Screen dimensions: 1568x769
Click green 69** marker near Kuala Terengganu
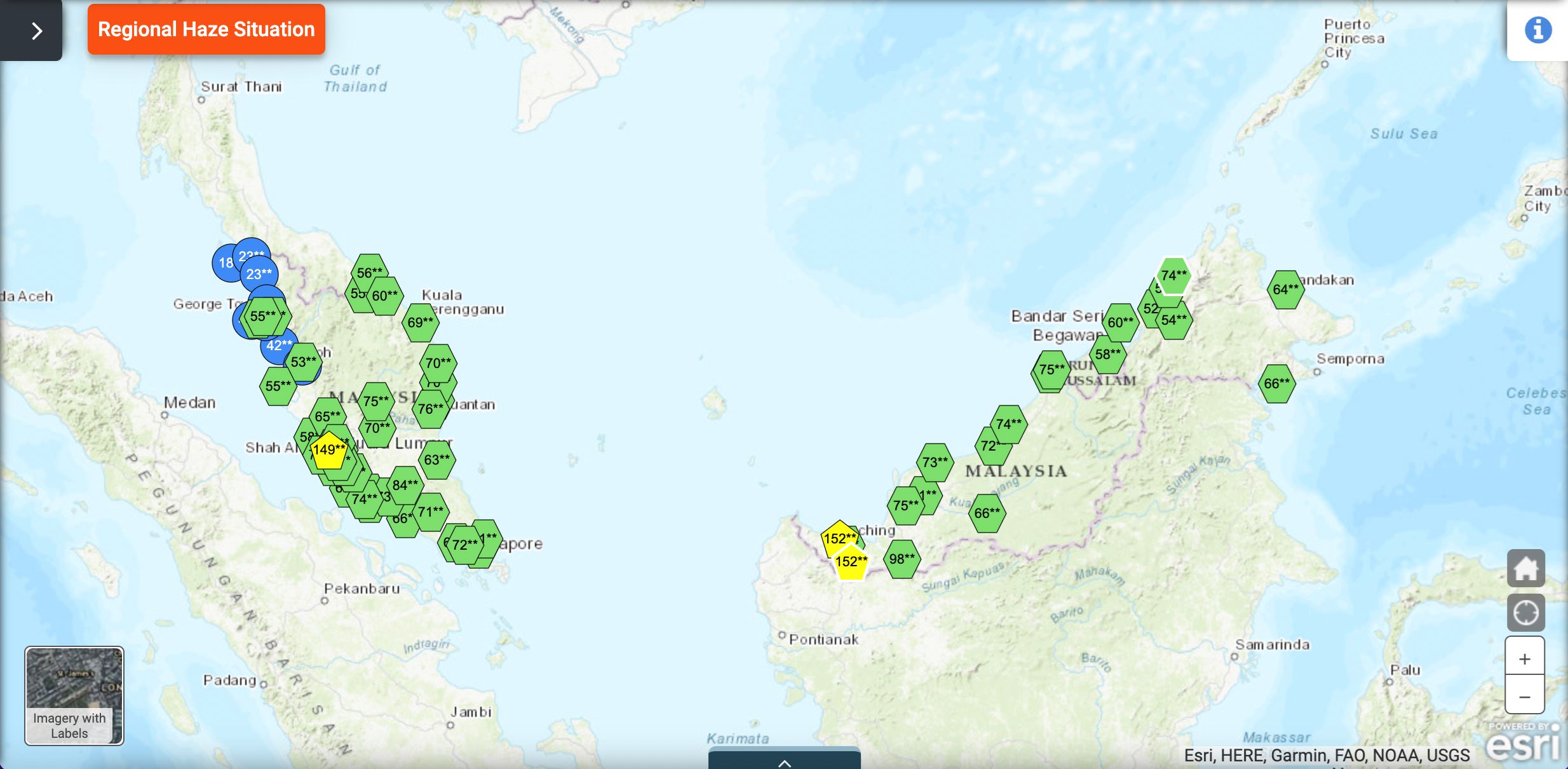420,323
